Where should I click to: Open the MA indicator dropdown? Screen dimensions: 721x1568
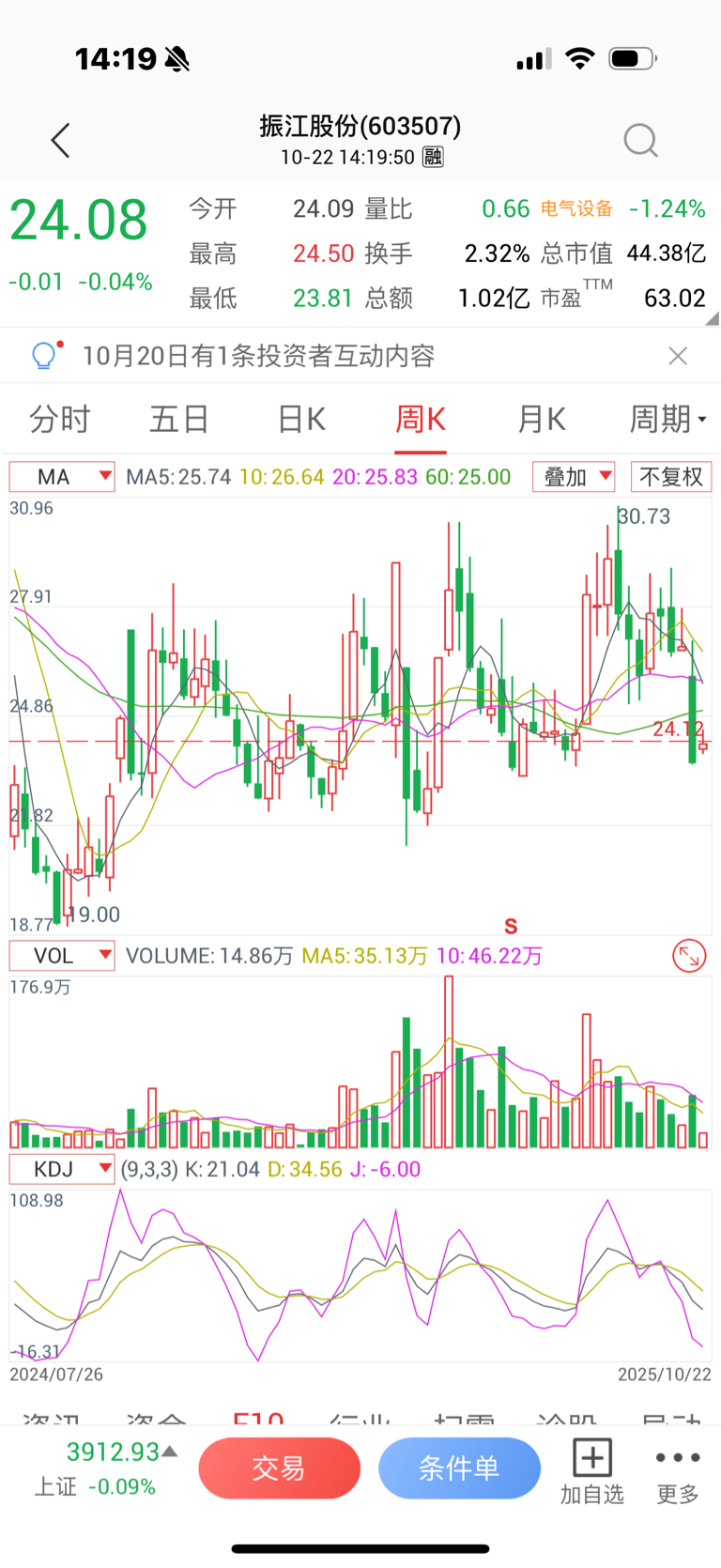tap(62, 477)
